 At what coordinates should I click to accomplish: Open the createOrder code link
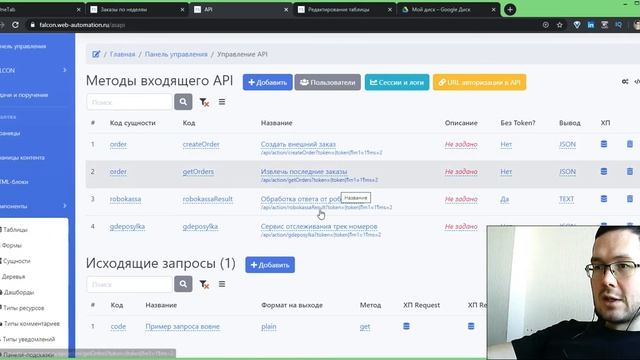[x=201, y=144]
